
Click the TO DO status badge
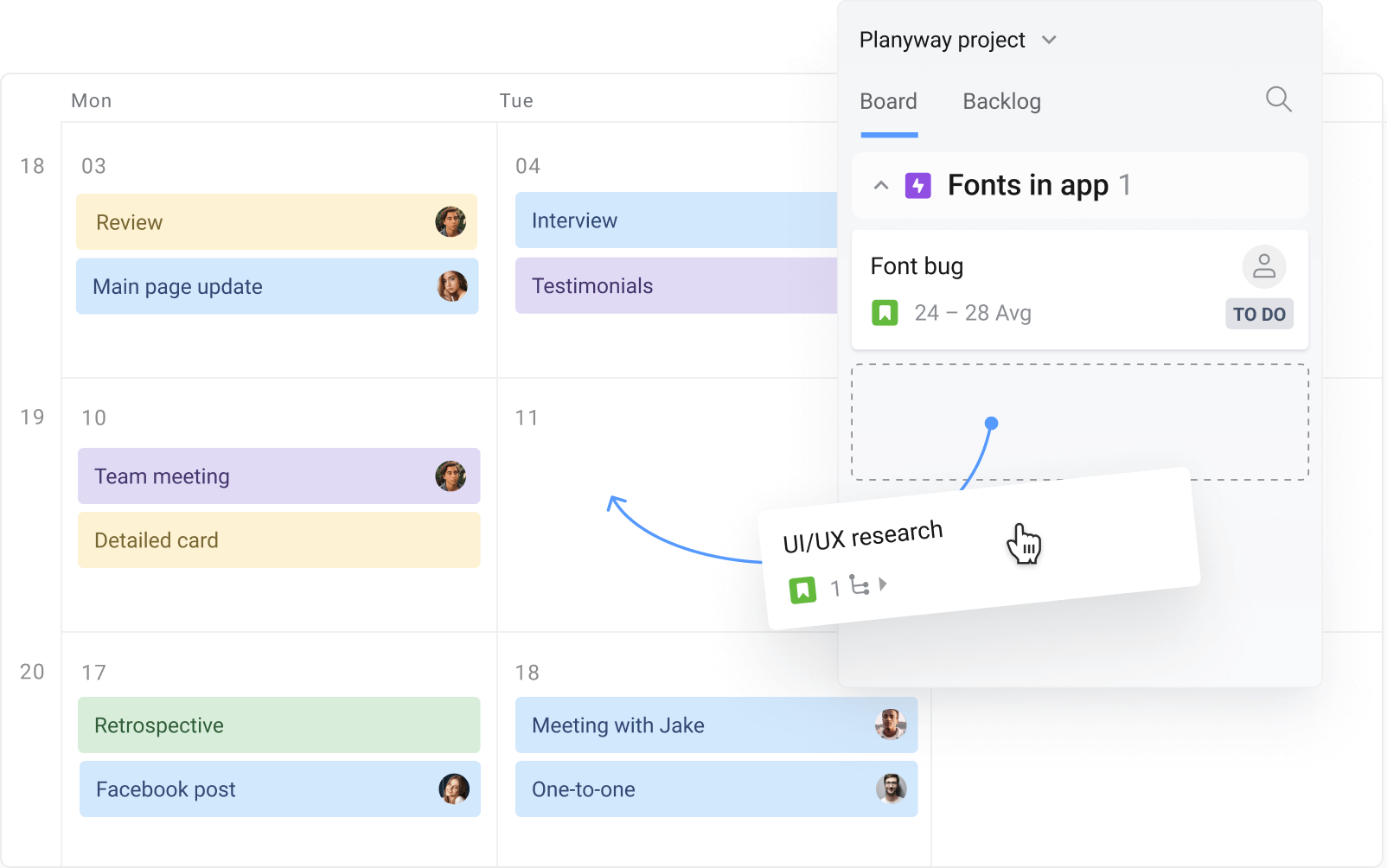[x=1259, y=314]
